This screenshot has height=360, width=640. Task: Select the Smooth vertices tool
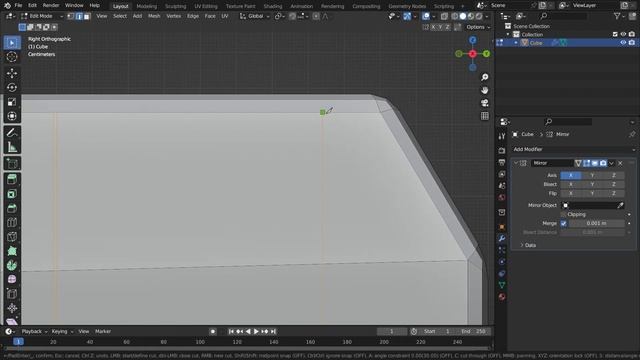click(12, 279)
